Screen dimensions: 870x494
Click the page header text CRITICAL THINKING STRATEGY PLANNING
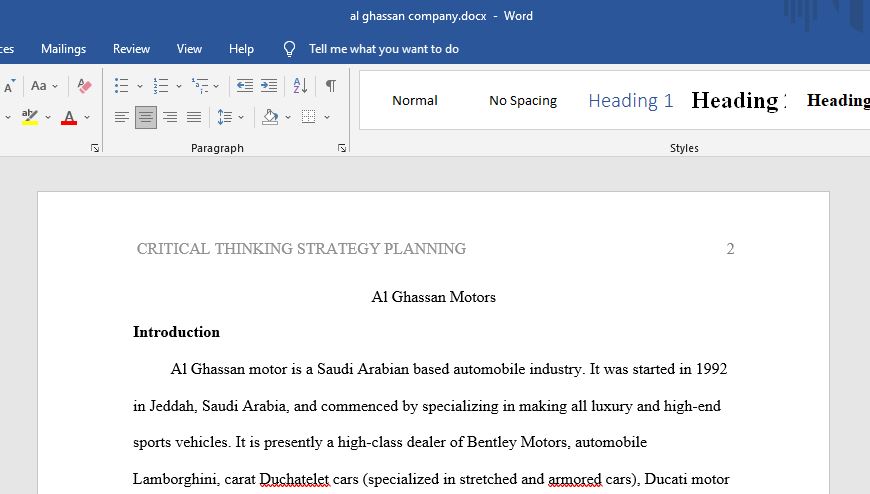301,249
